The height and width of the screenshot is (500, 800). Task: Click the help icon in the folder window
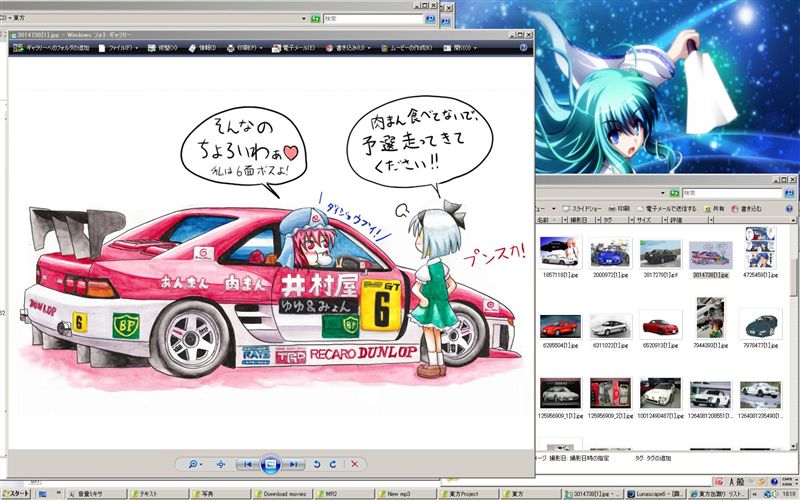789,209
